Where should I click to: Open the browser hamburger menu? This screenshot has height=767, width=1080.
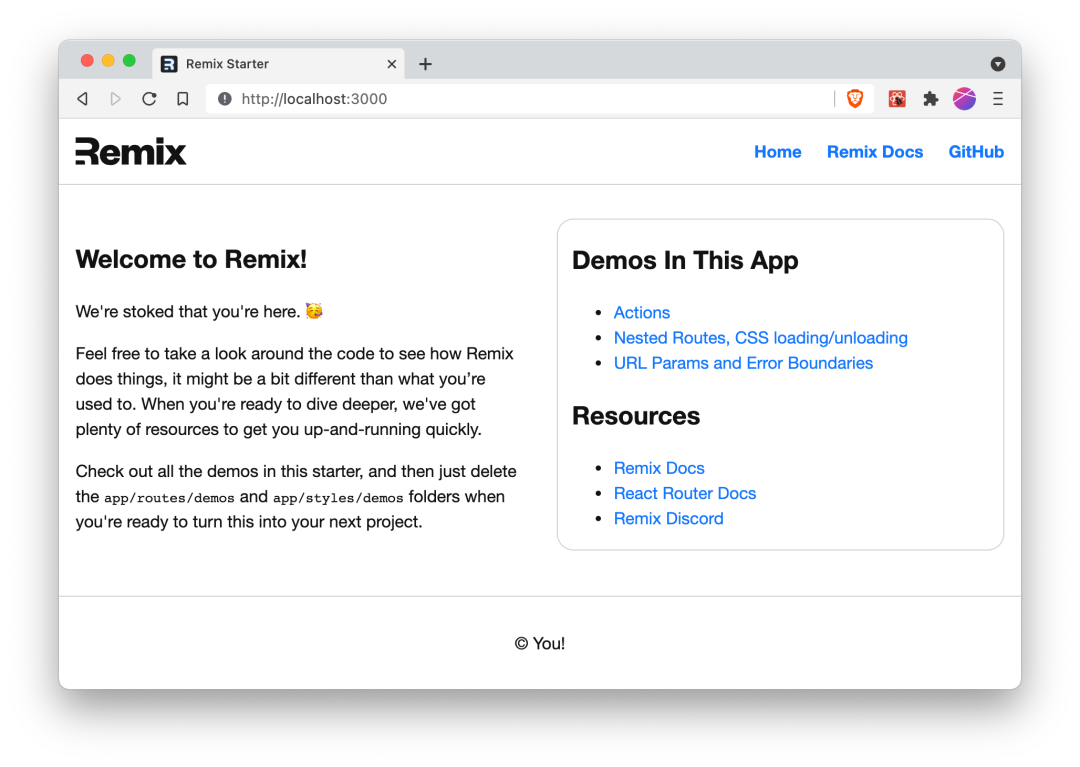click(997, 98)
